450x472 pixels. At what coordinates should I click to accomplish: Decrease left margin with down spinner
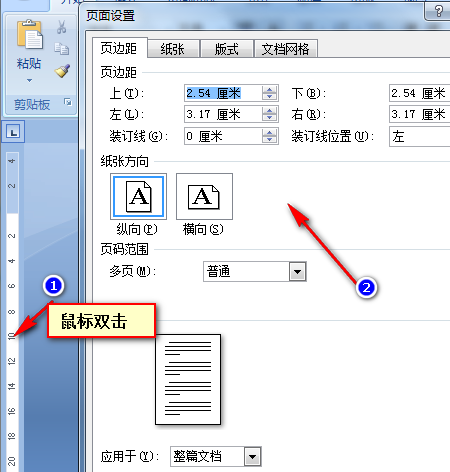(x=269, y=118)
